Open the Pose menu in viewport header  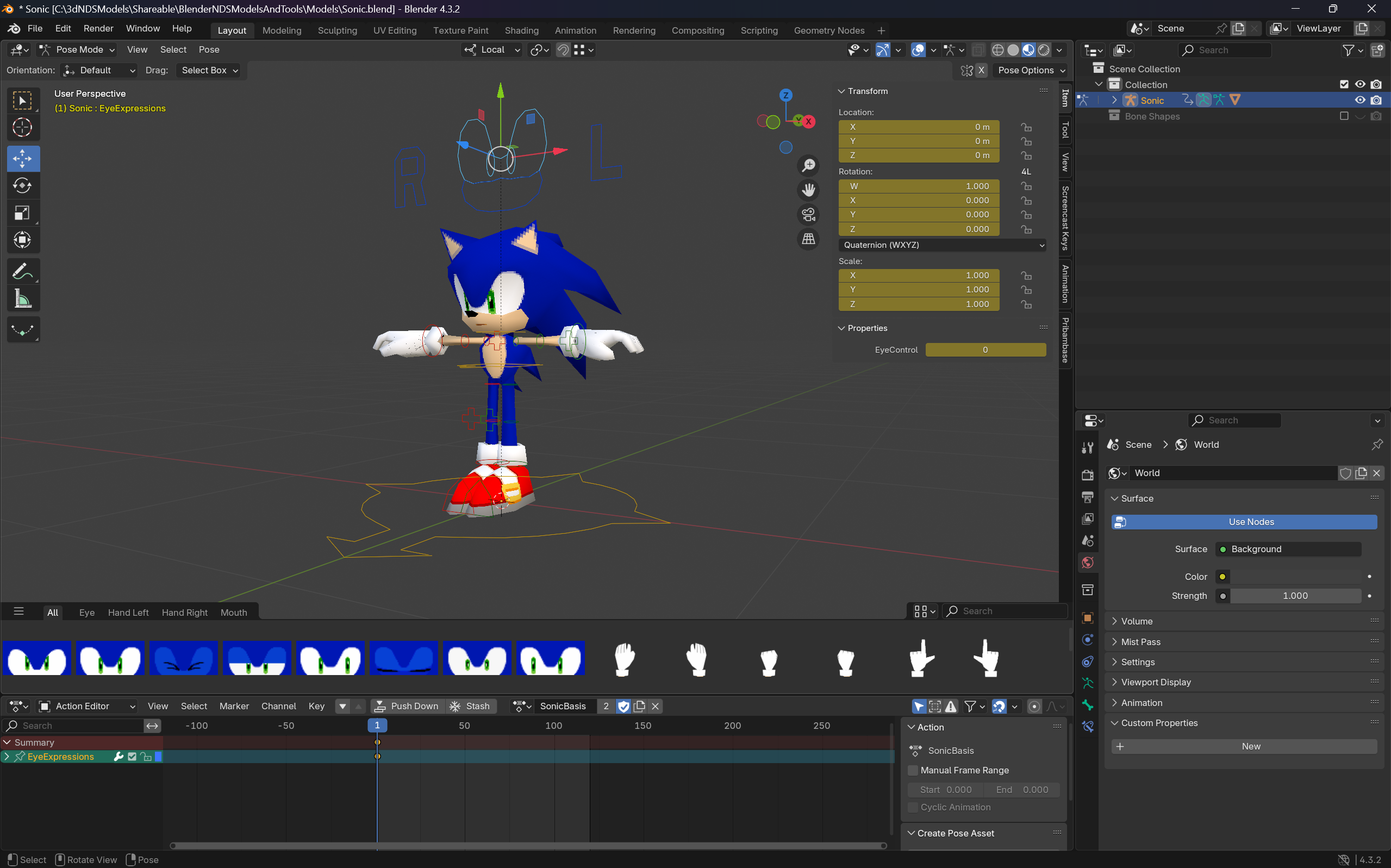pyautogui.click(x=208, y=50)
